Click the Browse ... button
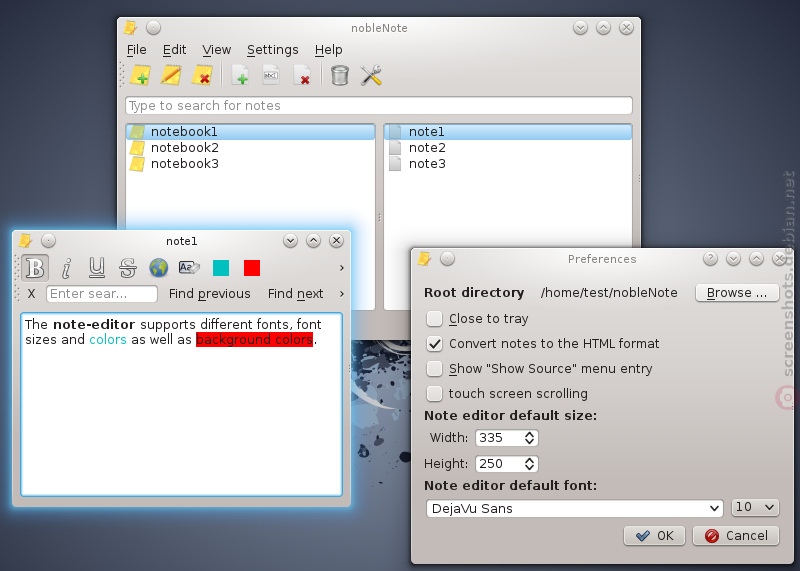This screenshot has height=571, width=800. tap(737, 293)
